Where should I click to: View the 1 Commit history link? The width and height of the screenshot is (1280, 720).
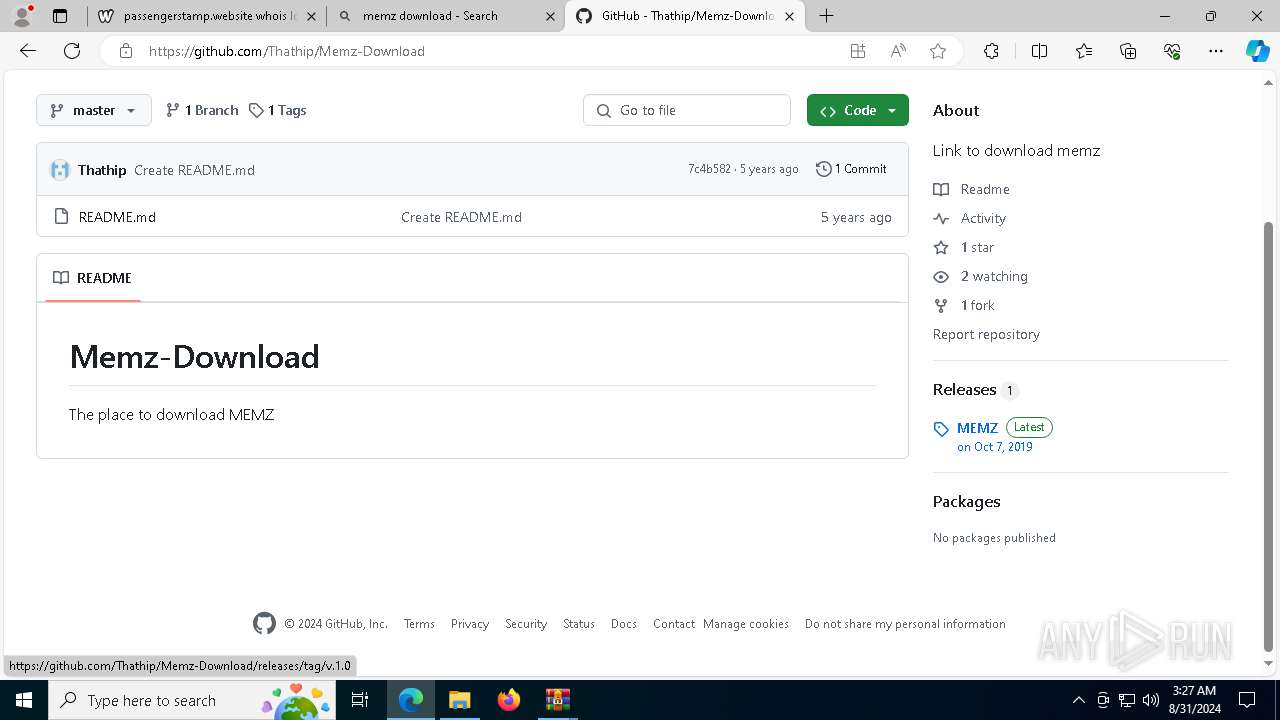[851, 169]
